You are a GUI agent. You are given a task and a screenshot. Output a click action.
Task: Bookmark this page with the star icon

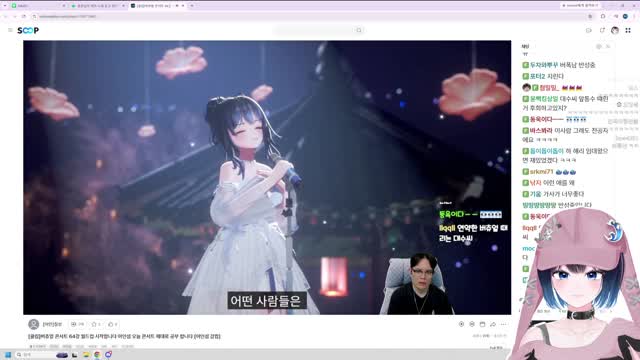pos(590,16)
